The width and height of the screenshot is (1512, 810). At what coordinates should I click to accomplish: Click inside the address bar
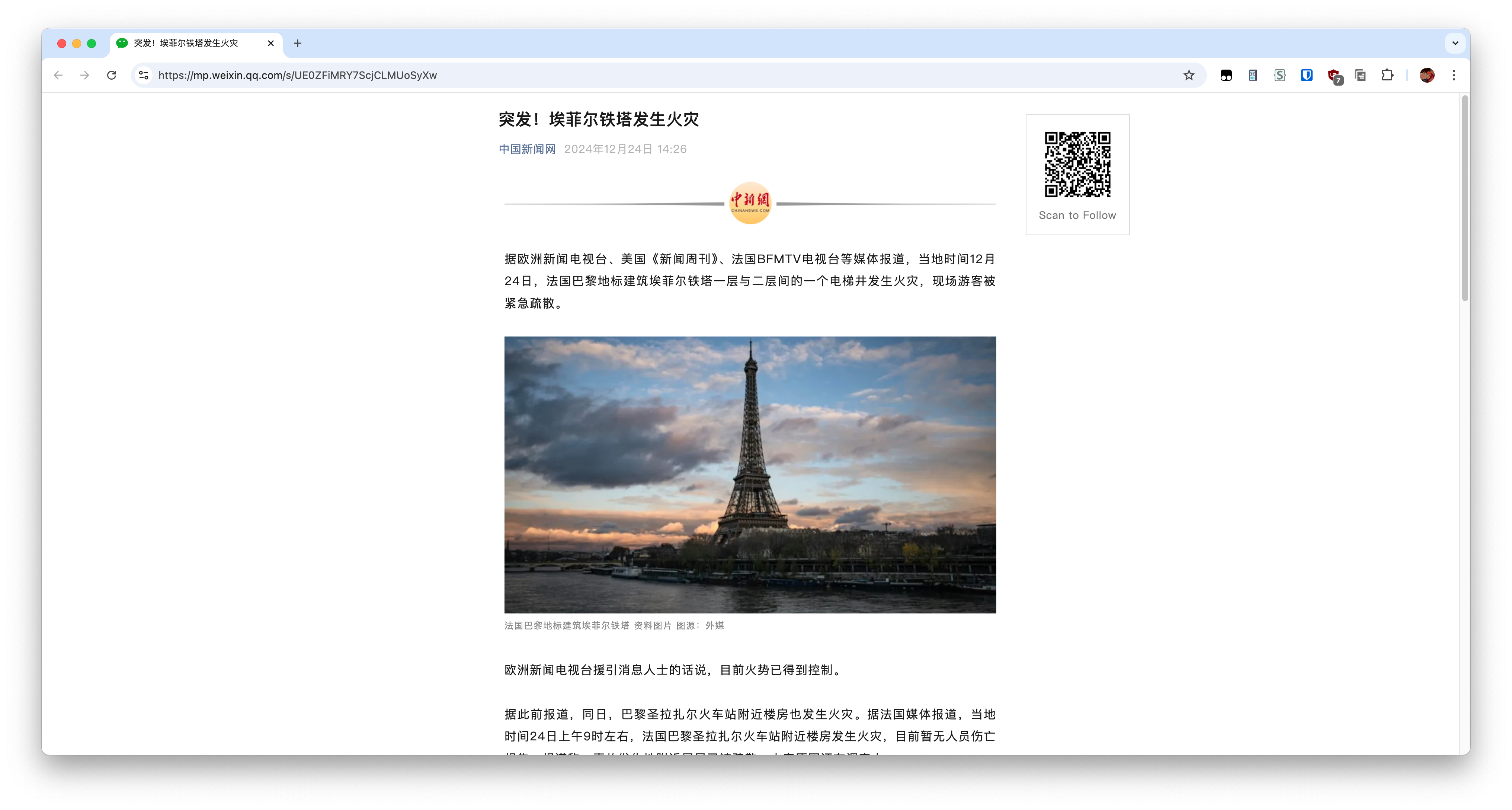(x=411, y=75)
